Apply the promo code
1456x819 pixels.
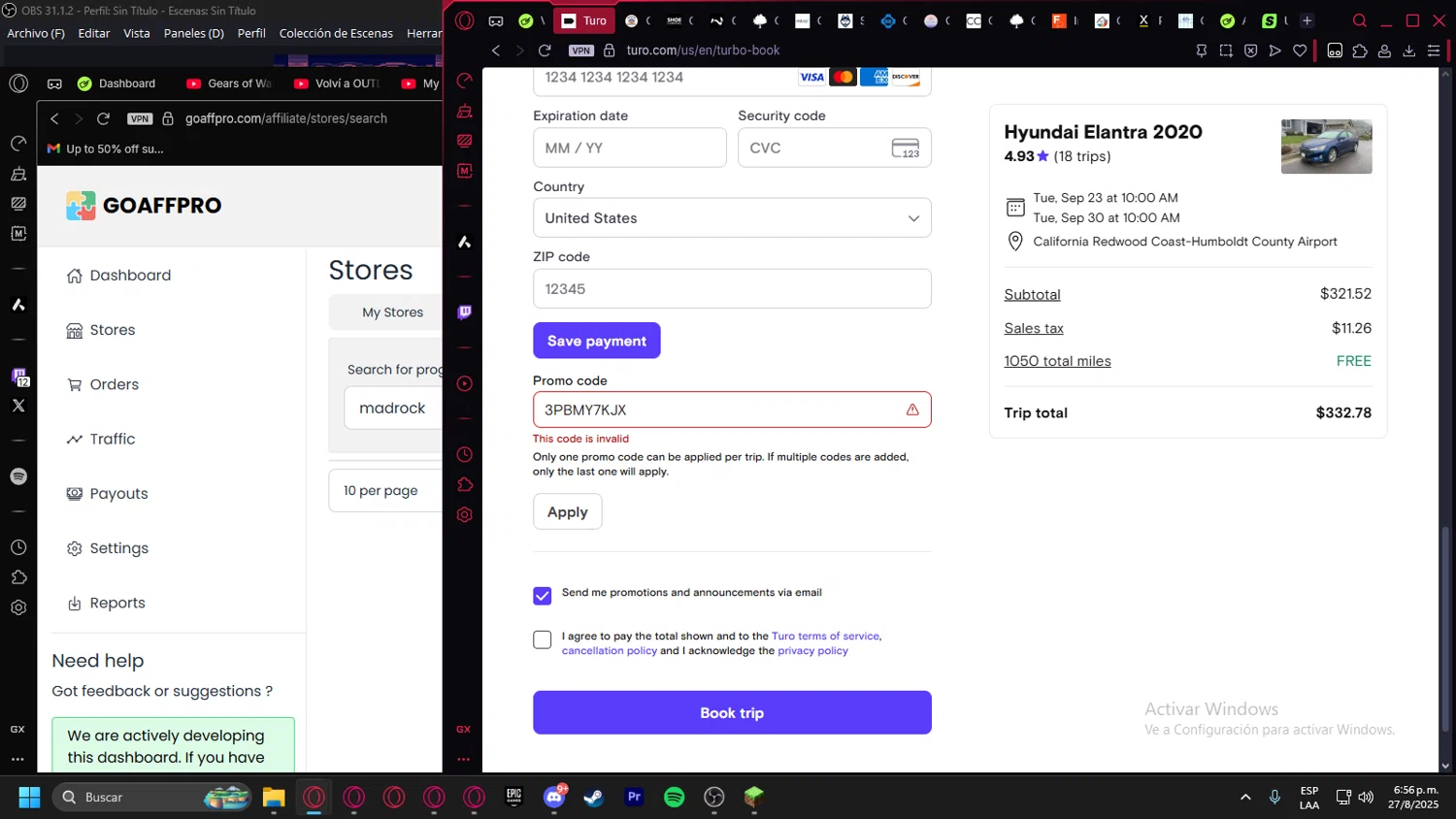[568, 511]
